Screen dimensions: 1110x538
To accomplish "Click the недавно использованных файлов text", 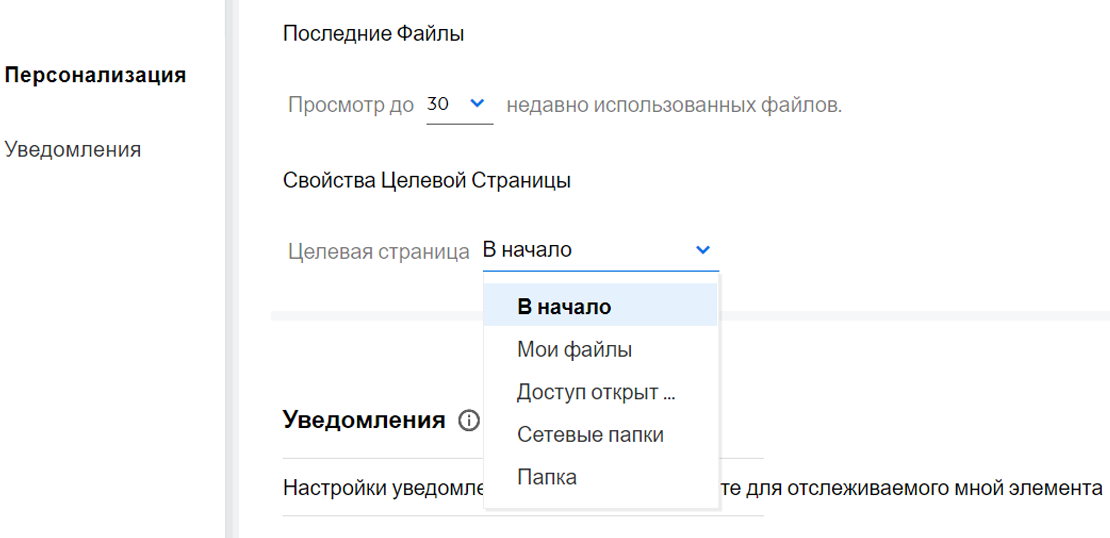I will [x=674, y=104].
